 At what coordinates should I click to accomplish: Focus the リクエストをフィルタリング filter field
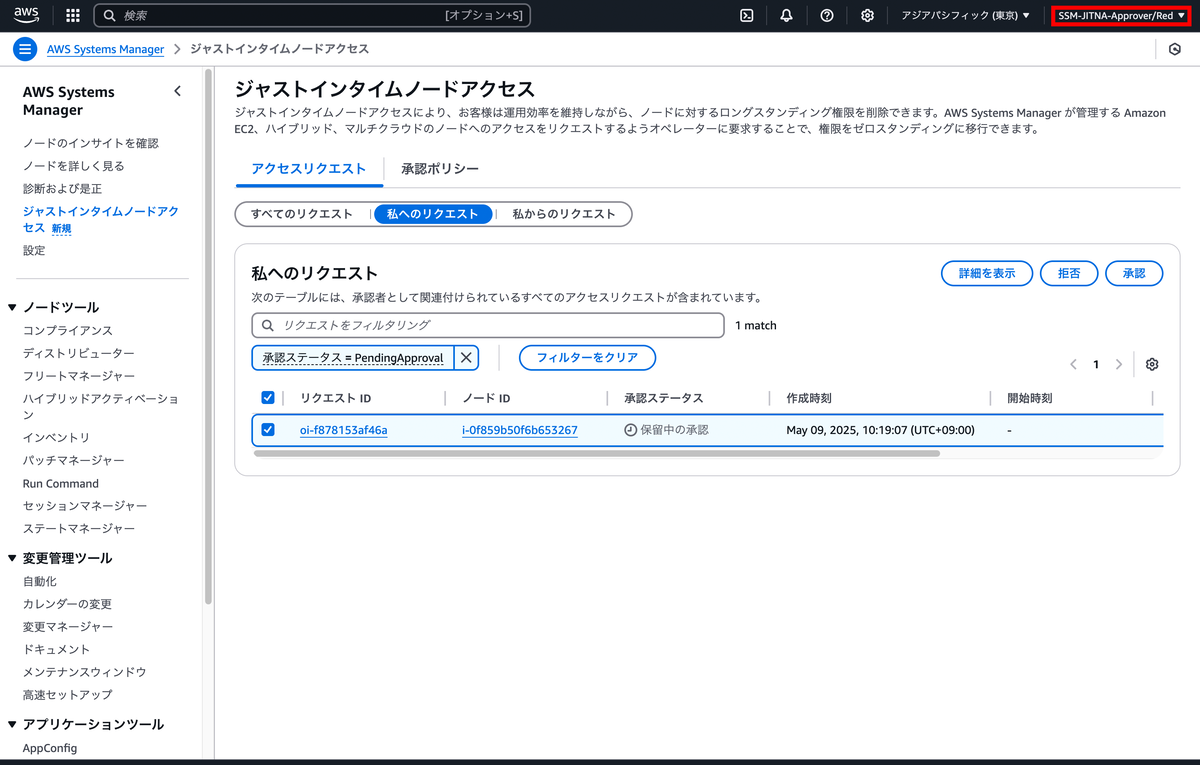pyautogui.click(x=488, y=325)
